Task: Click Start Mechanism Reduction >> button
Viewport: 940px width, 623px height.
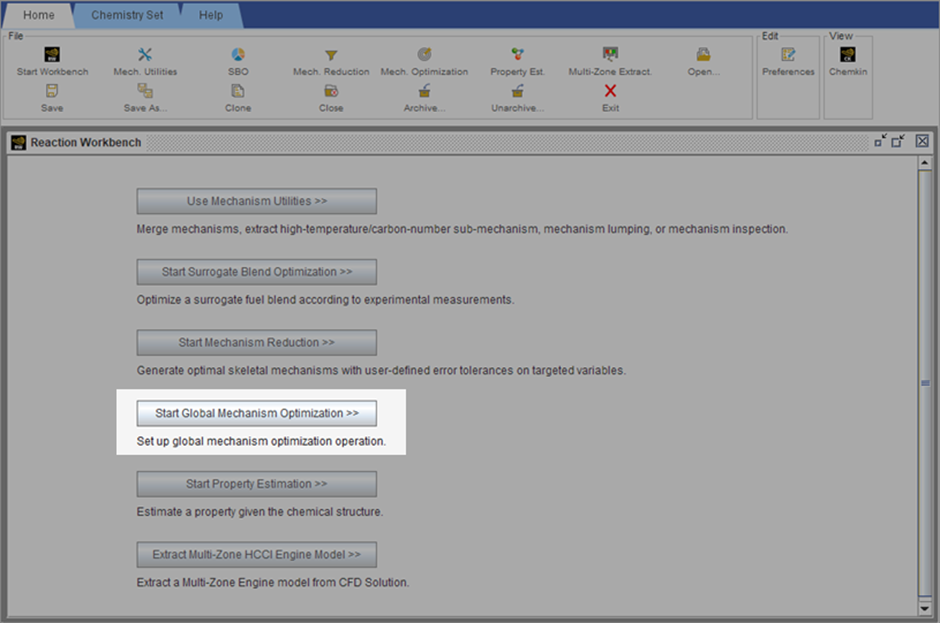Action: (x=257, y=343)
